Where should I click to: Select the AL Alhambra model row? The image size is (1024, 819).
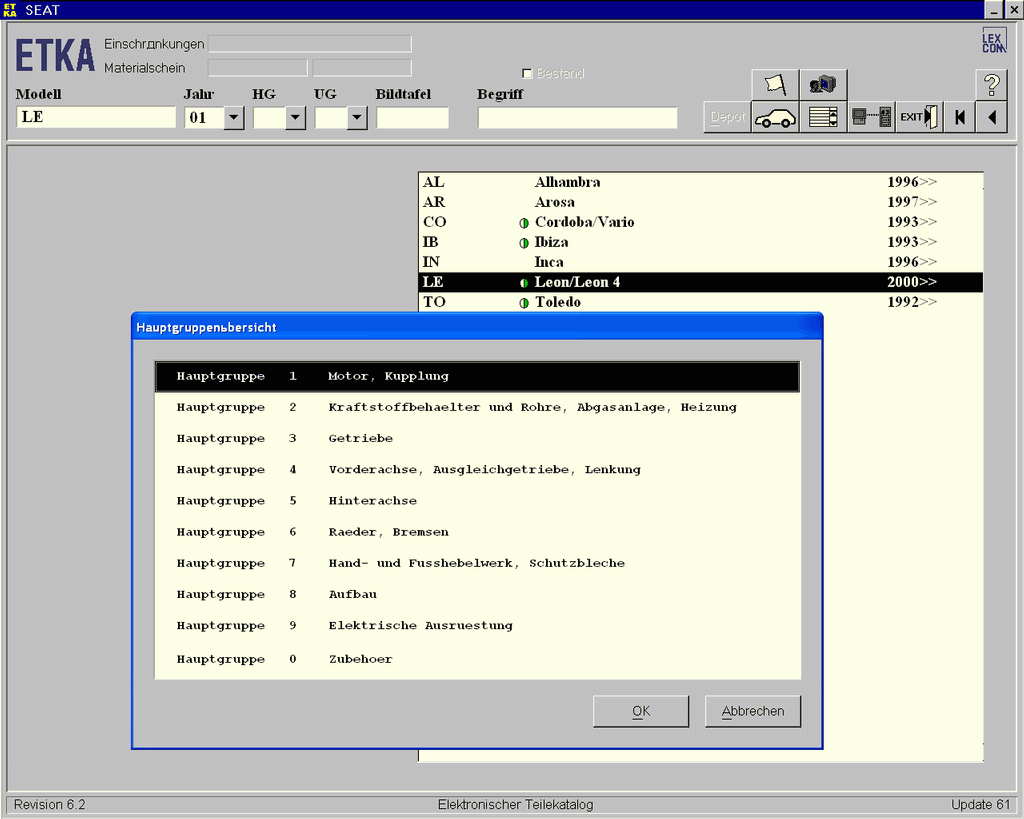[700, 182]
